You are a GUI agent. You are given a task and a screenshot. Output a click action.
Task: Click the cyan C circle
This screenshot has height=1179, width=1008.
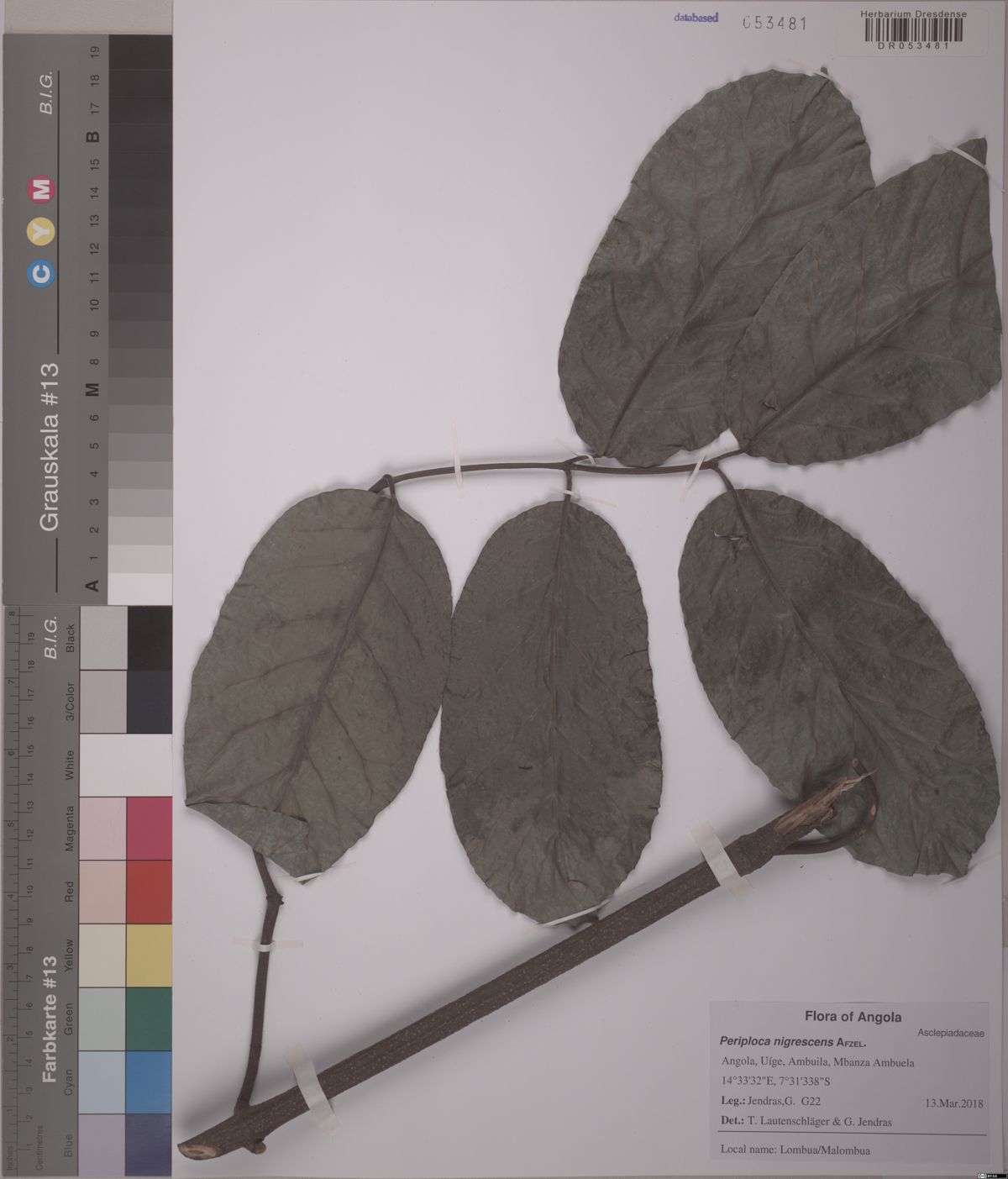pos(41,273)
